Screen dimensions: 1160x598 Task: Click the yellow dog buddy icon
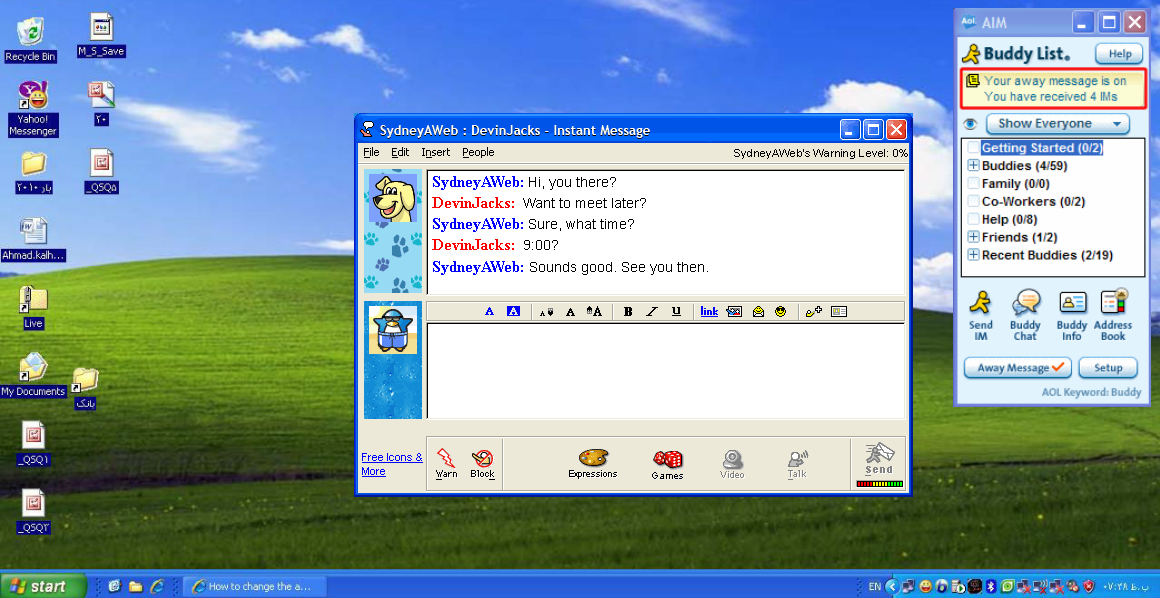pyautogui.click(x=393, y=198)
